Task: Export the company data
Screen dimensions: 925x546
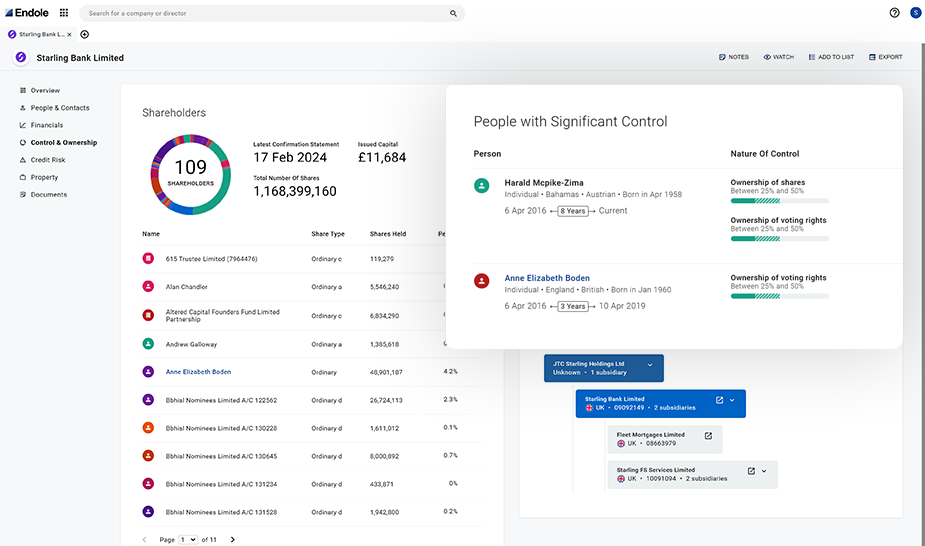Action: pyautogui.click(x=885, y=57)
